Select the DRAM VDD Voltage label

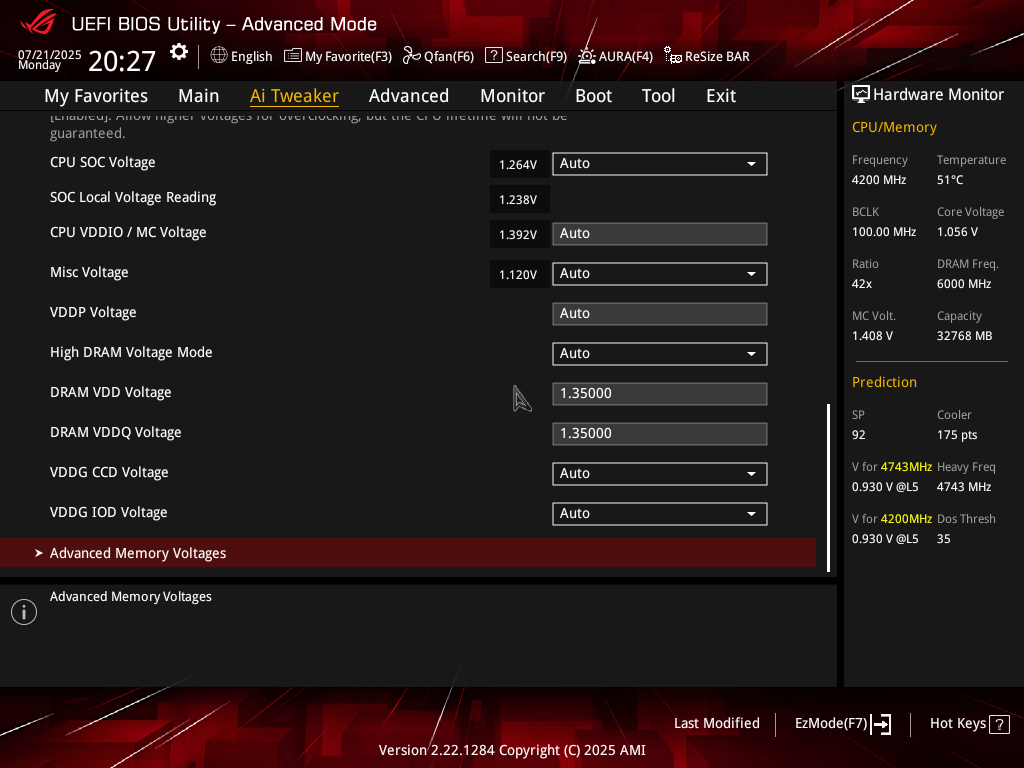(x=111, y=392)
